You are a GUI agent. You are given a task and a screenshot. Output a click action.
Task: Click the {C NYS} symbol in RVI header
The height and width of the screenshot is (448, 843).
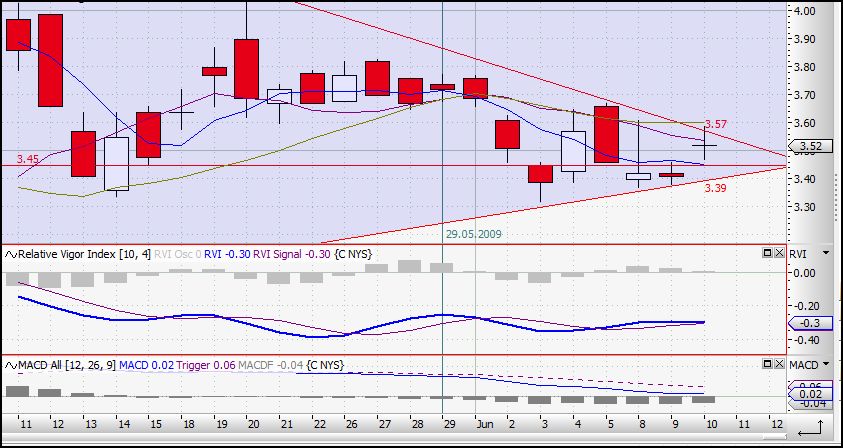[x=353, y=254]
